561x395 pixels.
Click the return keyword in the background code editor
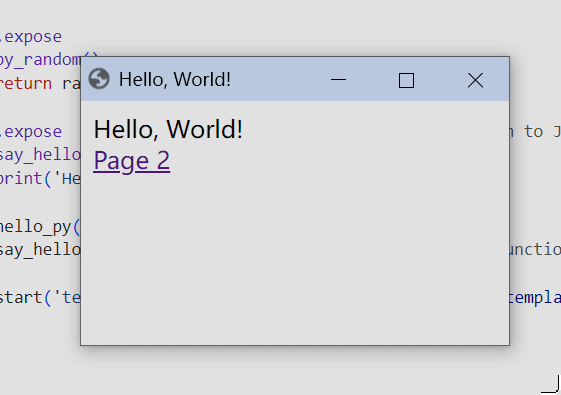point(26,83)
